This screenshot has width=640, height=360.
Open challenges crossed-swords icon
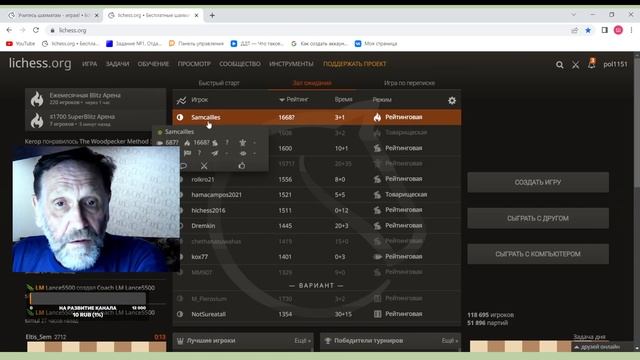click(576, 64)
